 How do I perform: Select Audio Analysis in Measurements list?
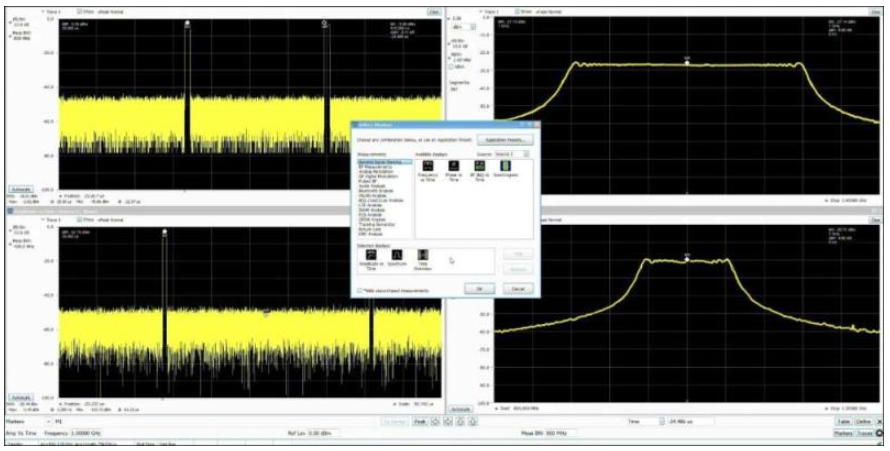pyautogui.click(x=370, y=186)
